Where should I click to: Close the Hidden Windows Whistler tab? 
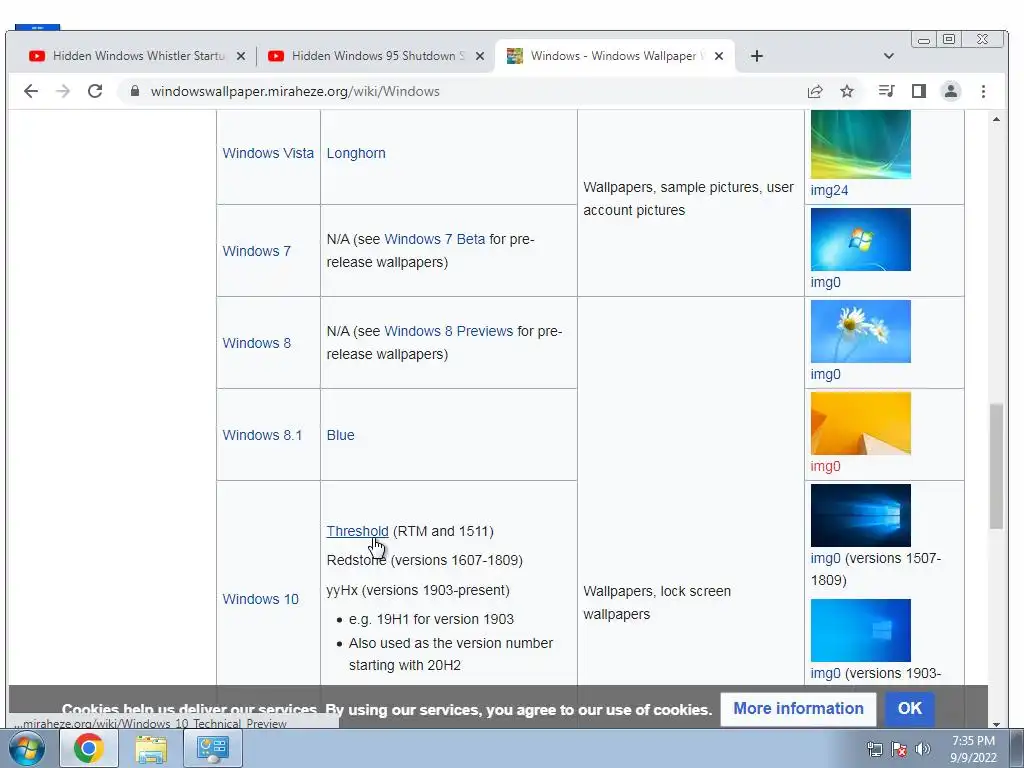coord(241,56)
